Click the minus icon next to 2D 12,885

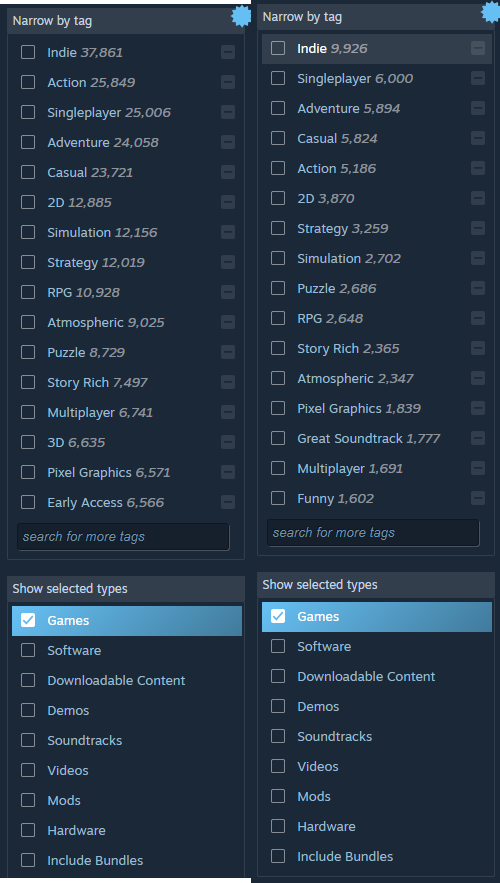pos(228,202)
